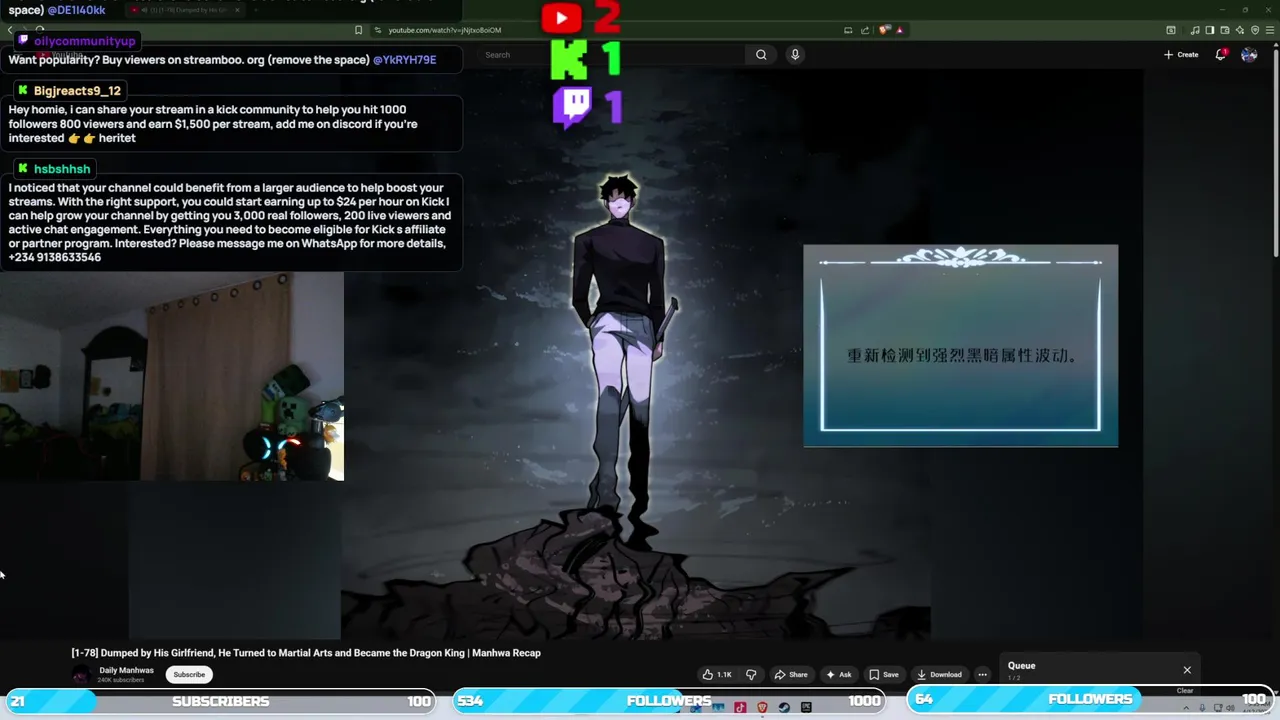Viewport: 1280px width, 720px height.
Task: Open the account avatar menu
Action: [1249, 55]
